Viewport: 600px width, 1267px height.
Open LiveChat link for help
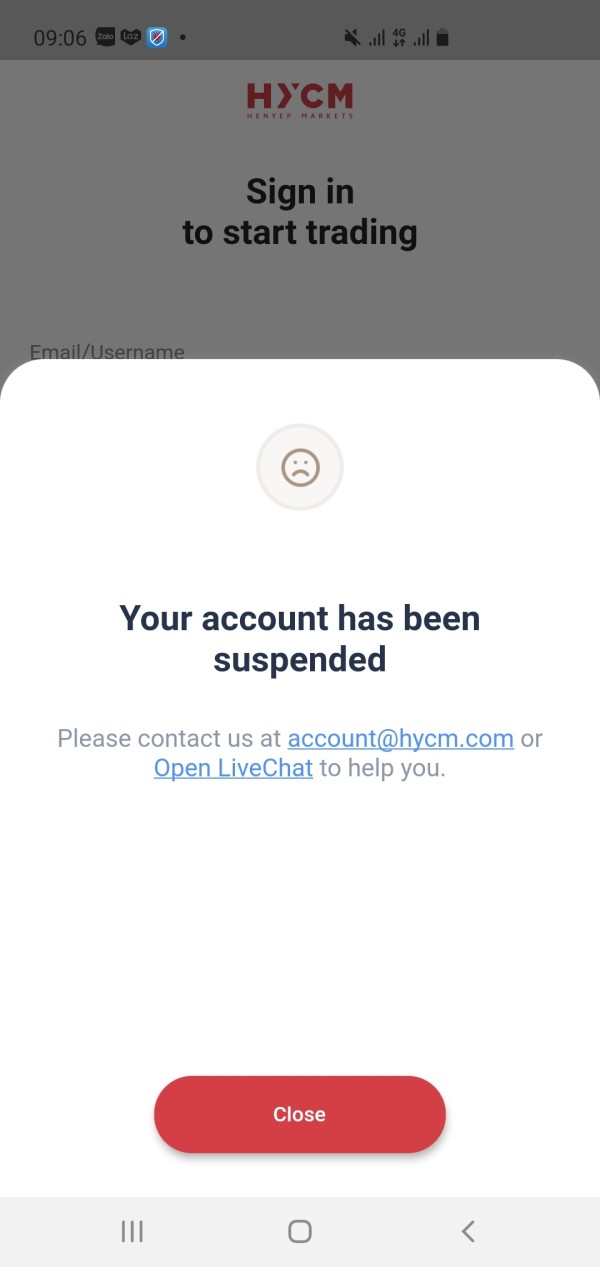[x=233, y=768]
